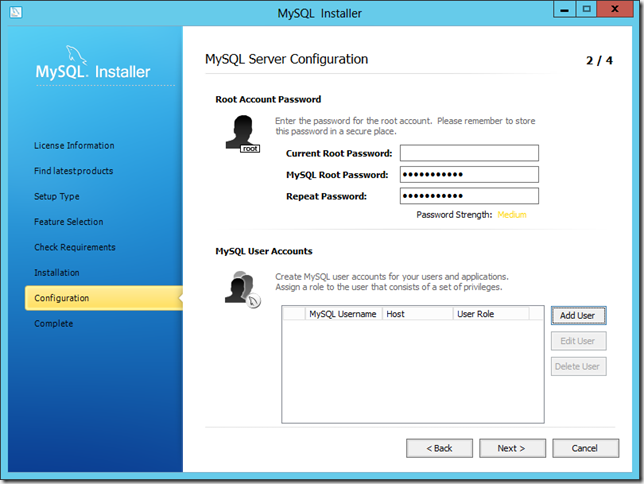
Task: Focus the MySQL Root Password field
Action: (469, 175)
